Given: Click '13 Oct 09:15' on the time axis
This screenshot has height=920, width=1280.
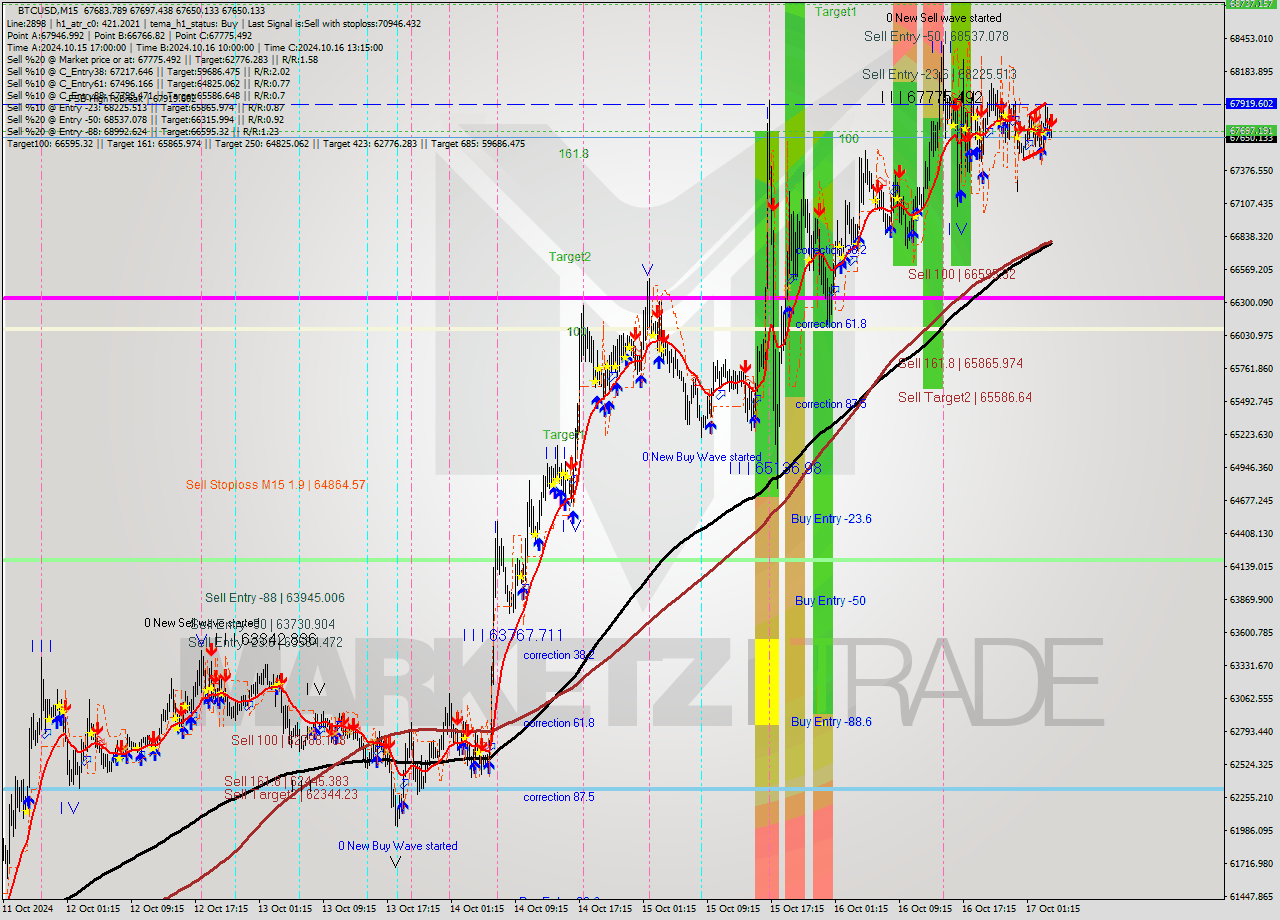Looking at the screenshot, I should (349, 909).
